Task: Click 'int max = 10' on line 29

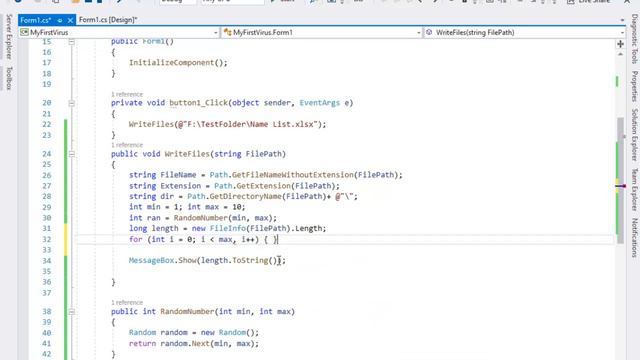Action: 215,207
